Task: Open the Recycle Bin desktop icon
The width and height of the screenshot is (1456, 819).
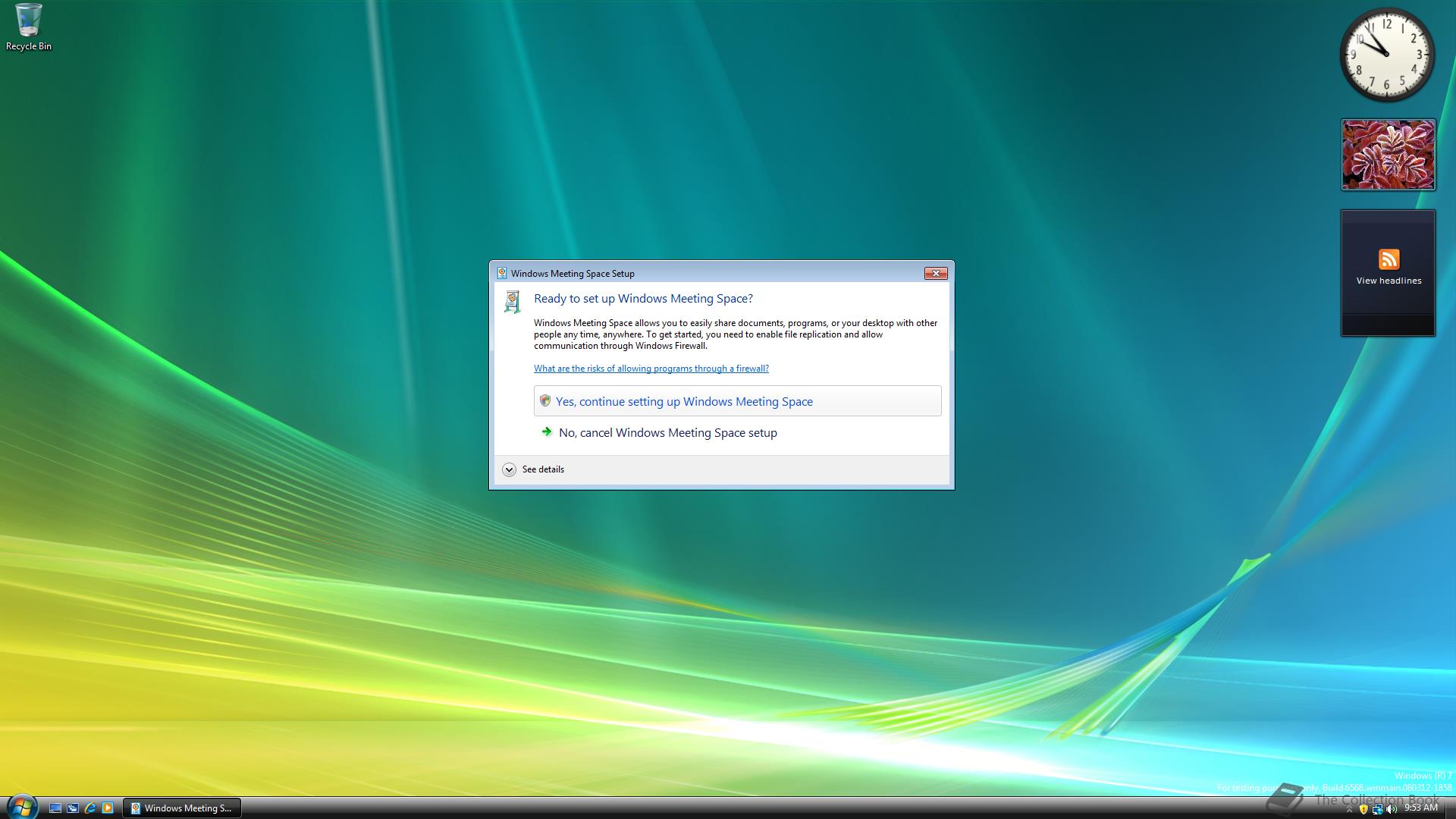Action: tap(28, 27)
